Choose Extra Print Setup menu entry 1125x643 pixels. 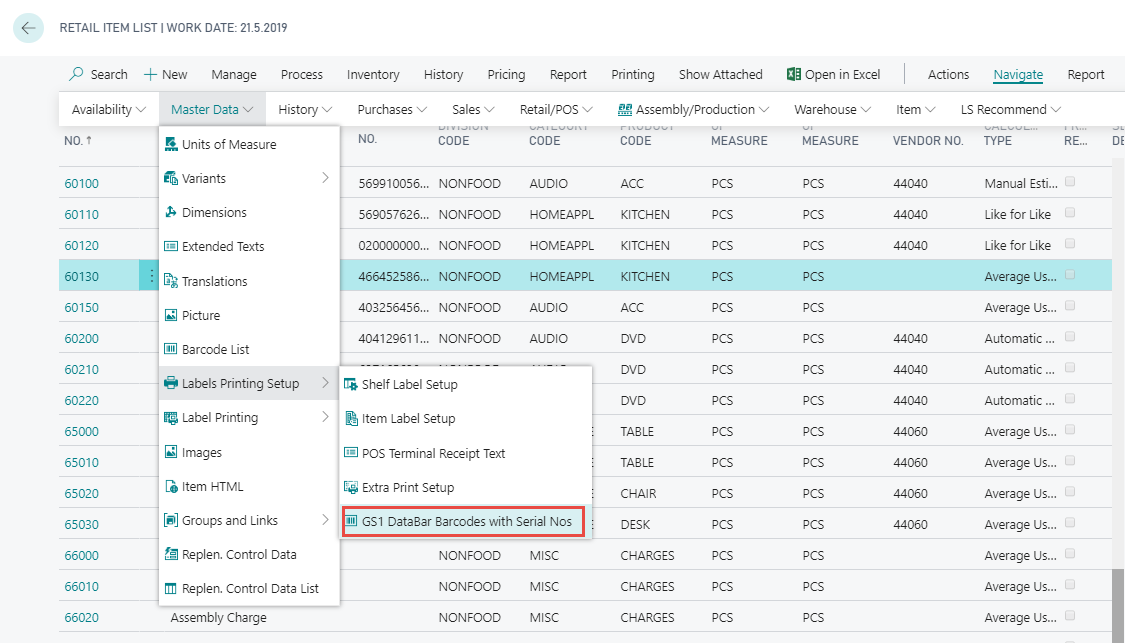pos(407,488)
